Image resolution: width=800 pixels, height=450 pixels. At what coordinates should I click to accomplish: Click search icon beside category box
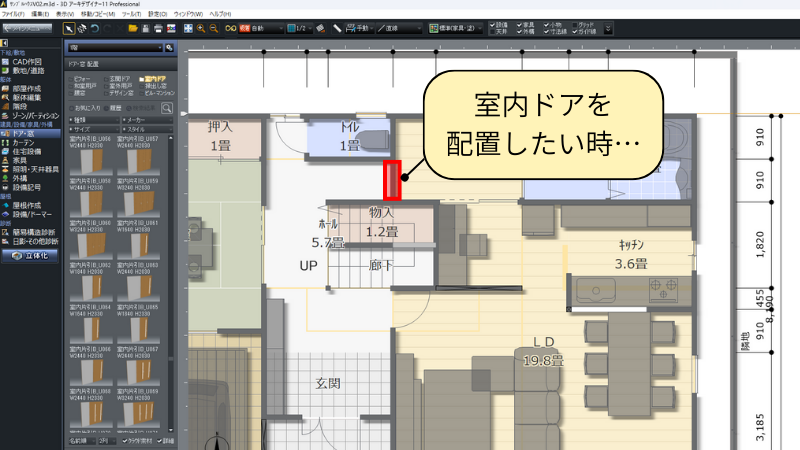click(x=169, y=47)
